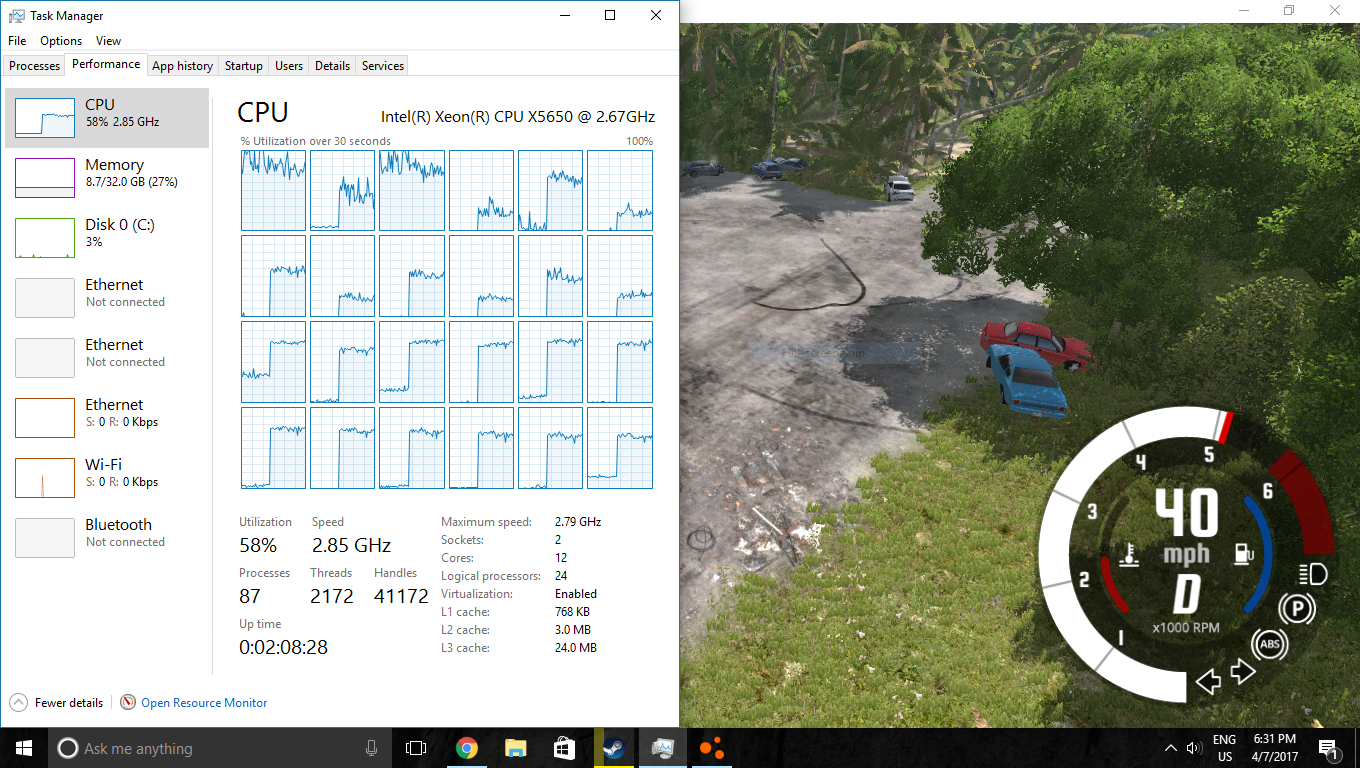Switch to Steam on the taskbar
Image resolution: width=1360 pixels, height=768 pixels.
click(613, 748)
